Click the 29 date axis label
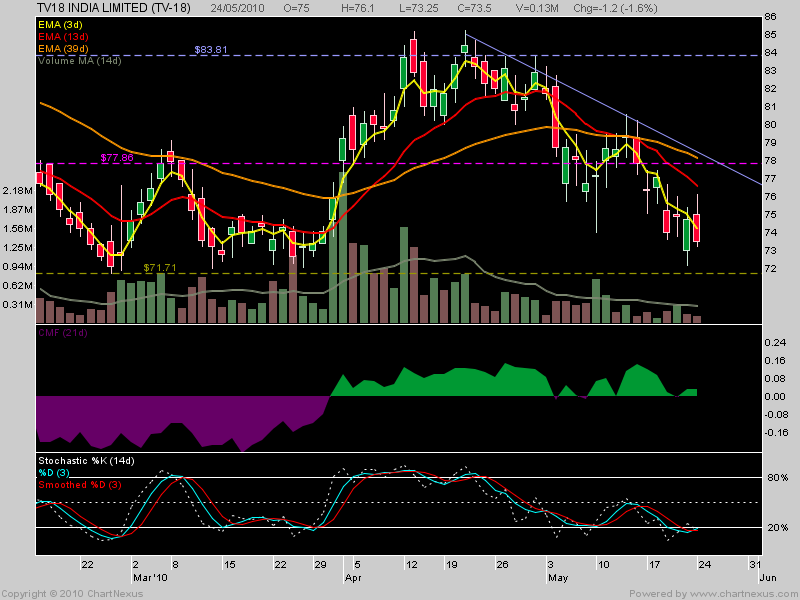Image resolution: width=800 pixels, height=600 pixels. pos(320,564)
